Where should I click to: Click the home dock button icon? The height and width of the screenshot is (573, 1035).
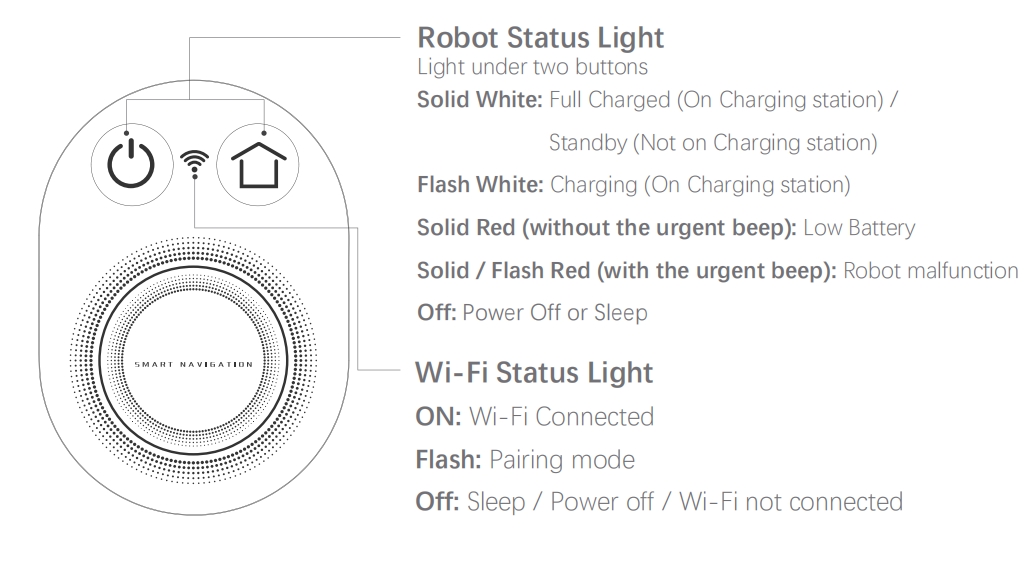(258, 164)
